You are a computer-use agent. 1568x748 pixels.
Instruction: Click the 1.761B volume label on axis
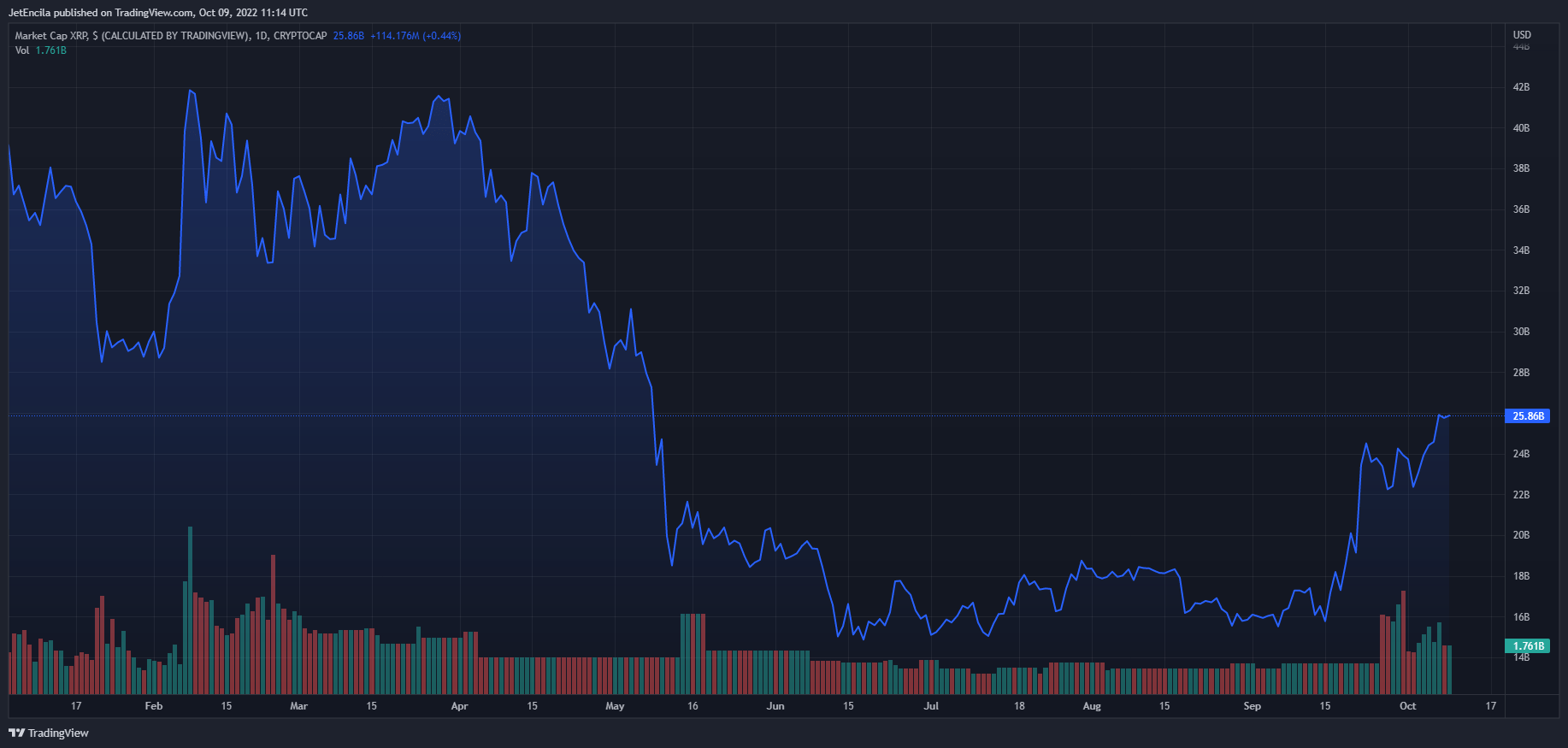(x=1528, y=646)
